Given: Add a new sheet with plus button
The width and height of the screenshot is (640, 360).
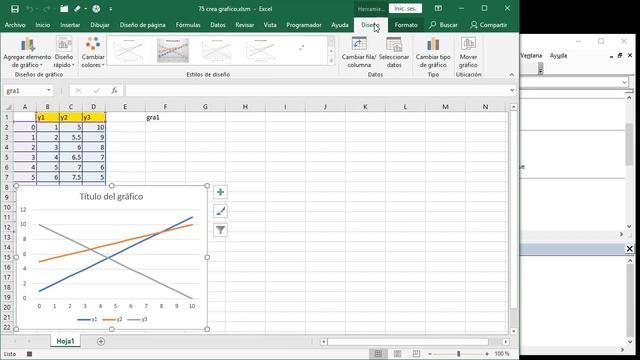Looking at the screenshot, I should click(101, 341).
